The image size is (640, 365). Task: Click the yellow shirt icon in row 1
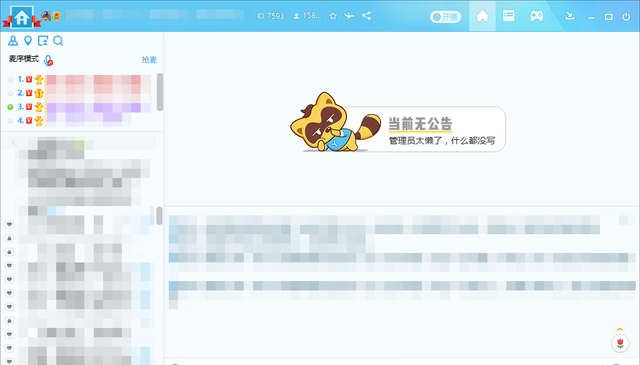pyautogui.click(x=39, y=79)
